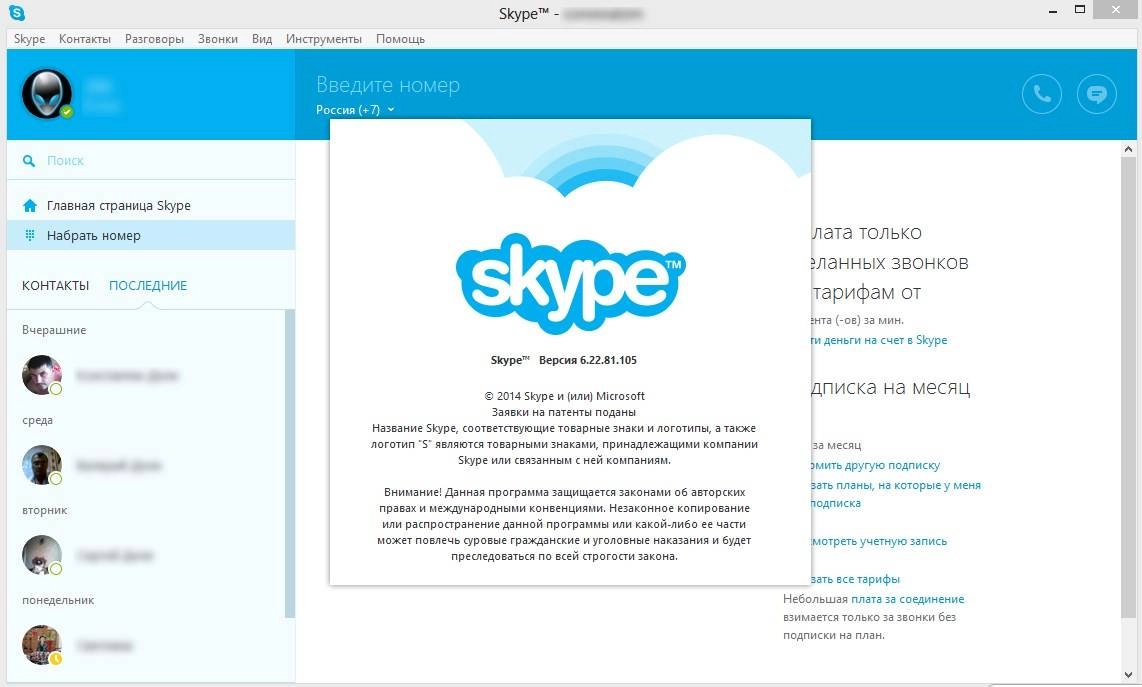Click © 2014 Skype и (или) Microsoft text
Screen dimensions: 1142x687
(564, 396)
